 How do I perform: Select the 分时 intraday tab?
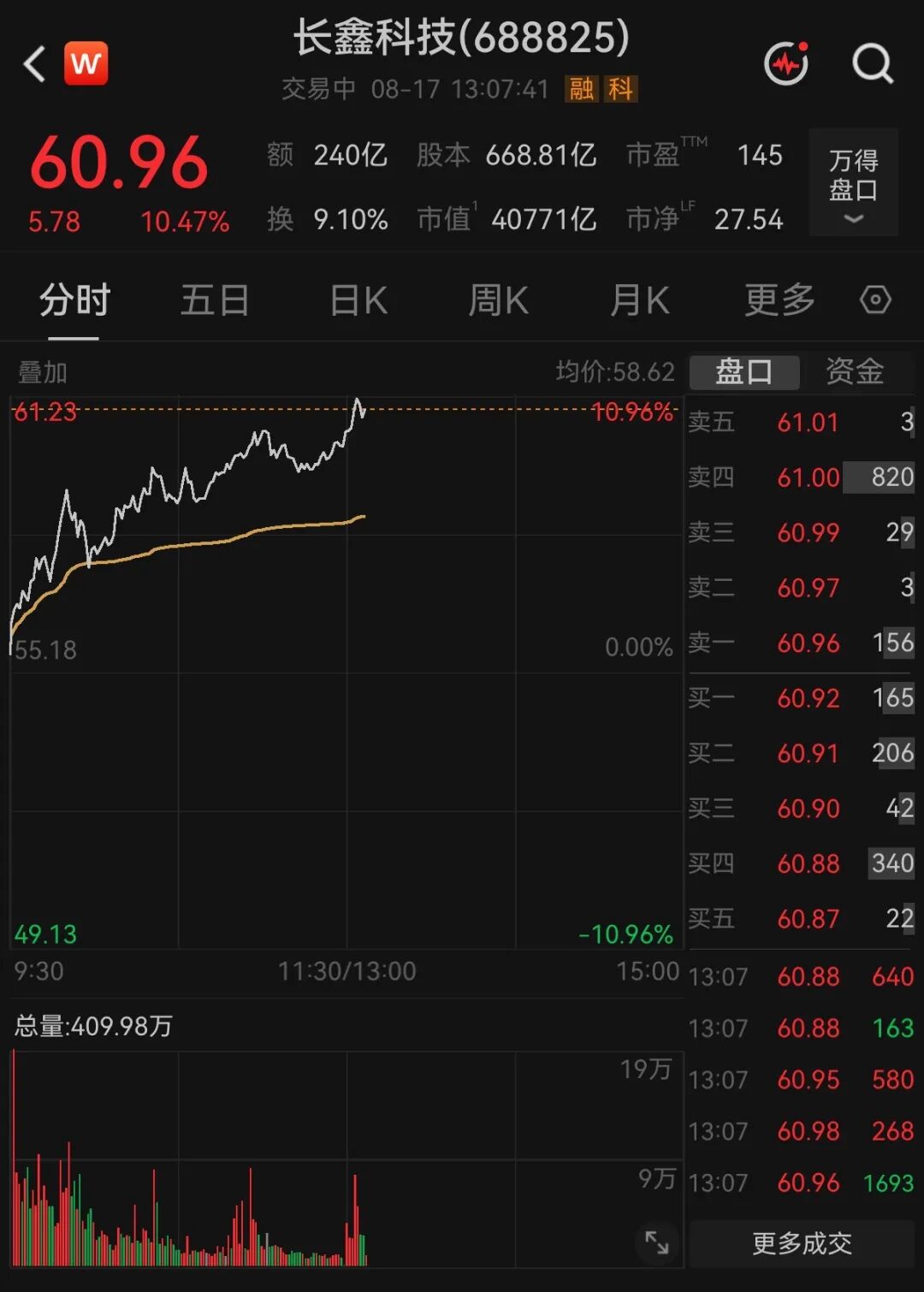(x=74, y=299)
